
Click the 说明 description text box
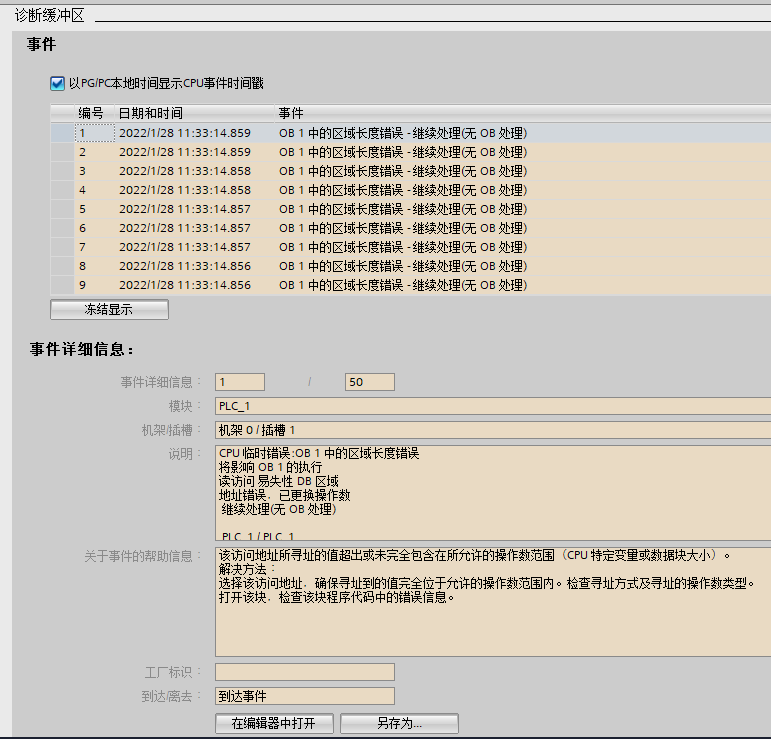click(x=493, y=493)
